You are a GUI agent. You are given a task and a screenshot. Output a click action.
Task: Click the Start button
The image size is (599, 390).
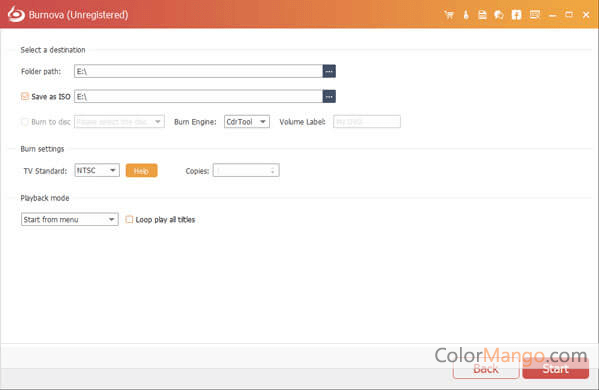click(555, 369)
